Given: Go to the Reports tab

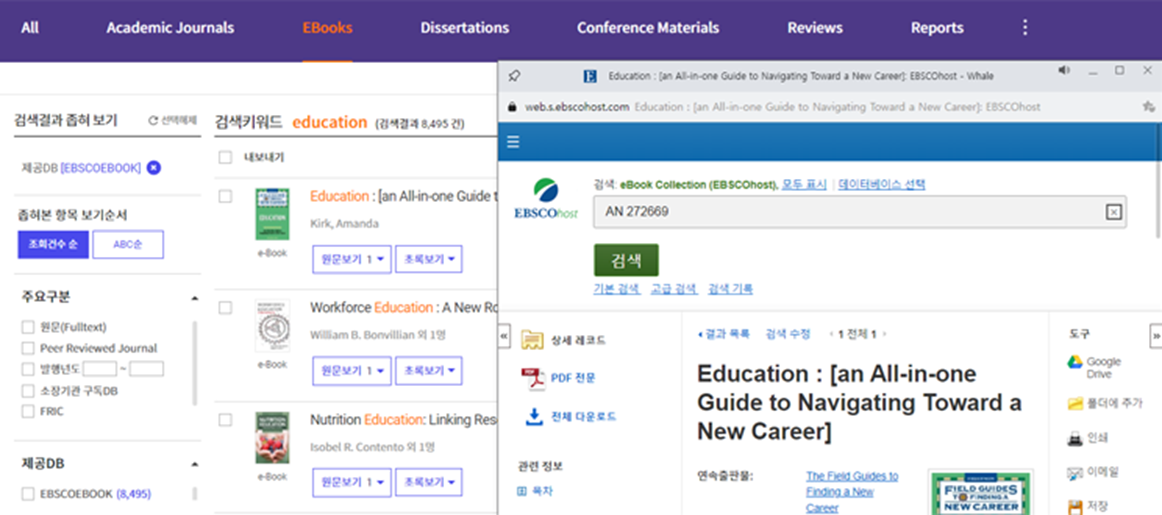Looking at the screenshot, I should click(x=937, y=28).
